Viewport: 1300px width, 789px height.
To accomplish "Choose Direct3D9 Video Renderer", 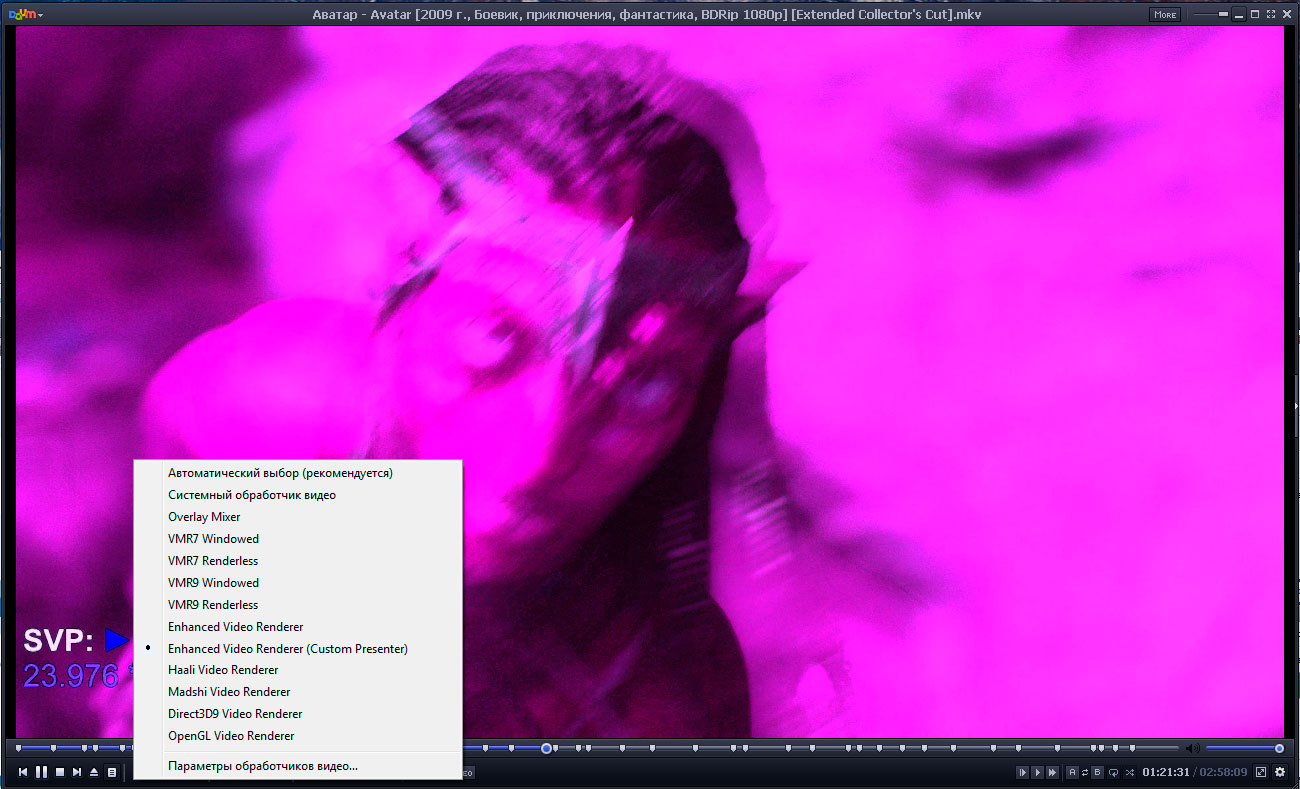I will point(298,714).
